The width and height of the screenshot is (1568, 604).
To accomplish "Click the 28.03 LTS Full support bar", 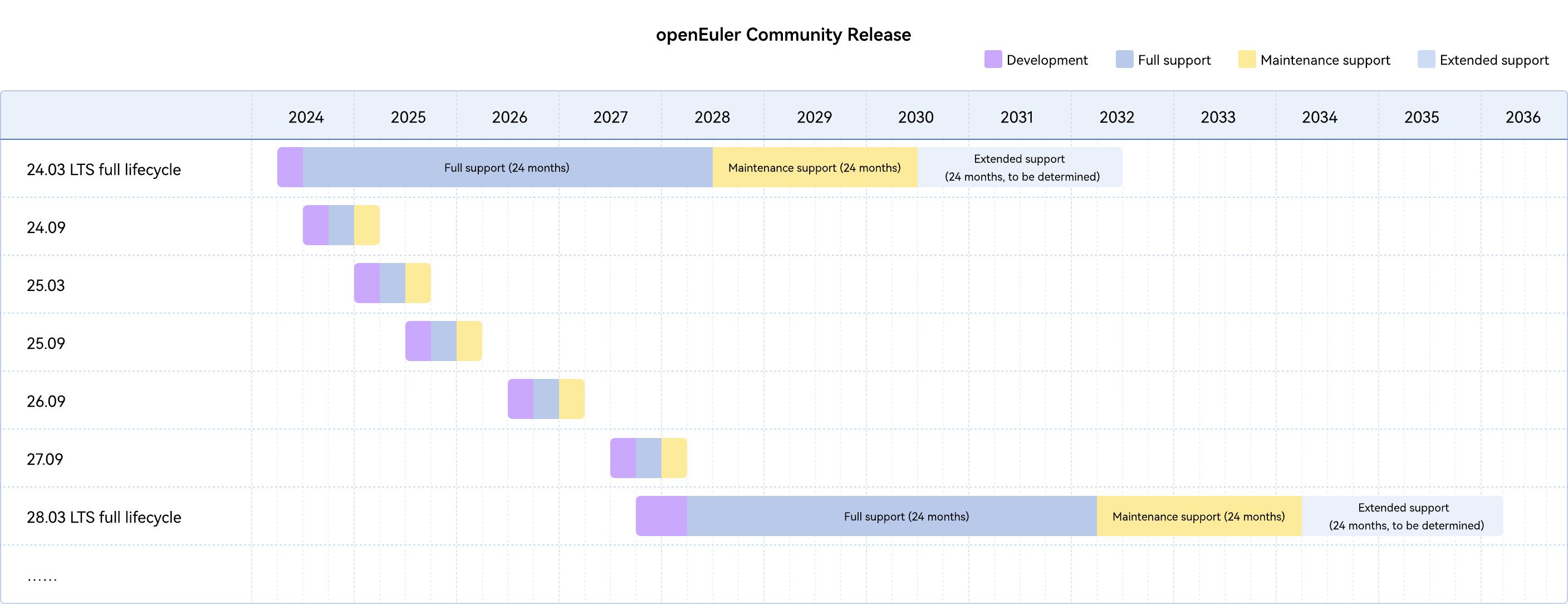I will tap(891, 517).
